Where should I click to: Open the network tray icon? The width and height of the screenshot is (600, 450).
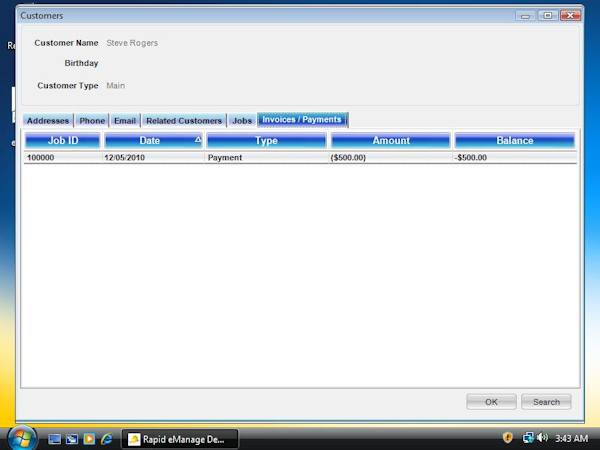click(527, 438)
